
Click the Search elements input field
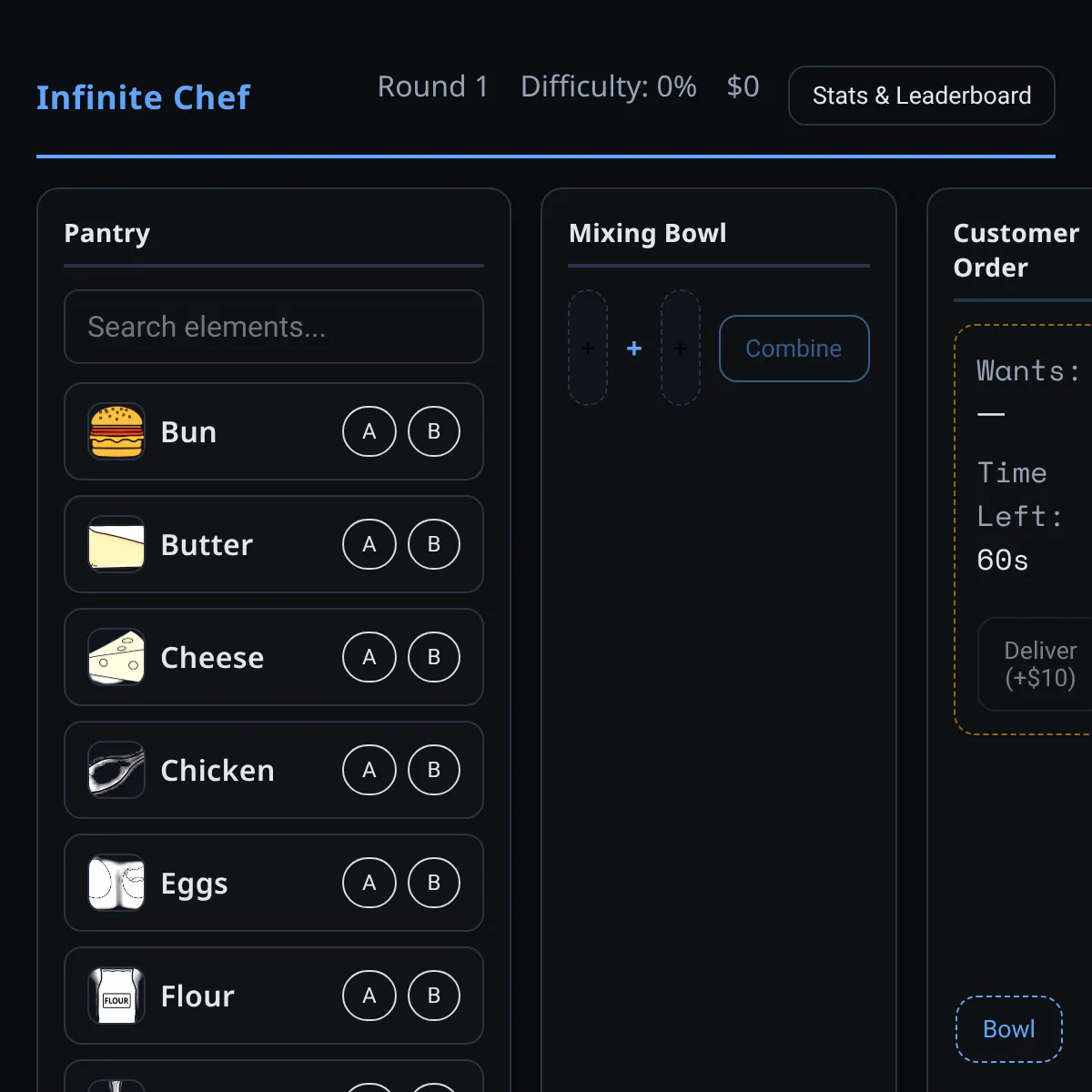point(273,328)
